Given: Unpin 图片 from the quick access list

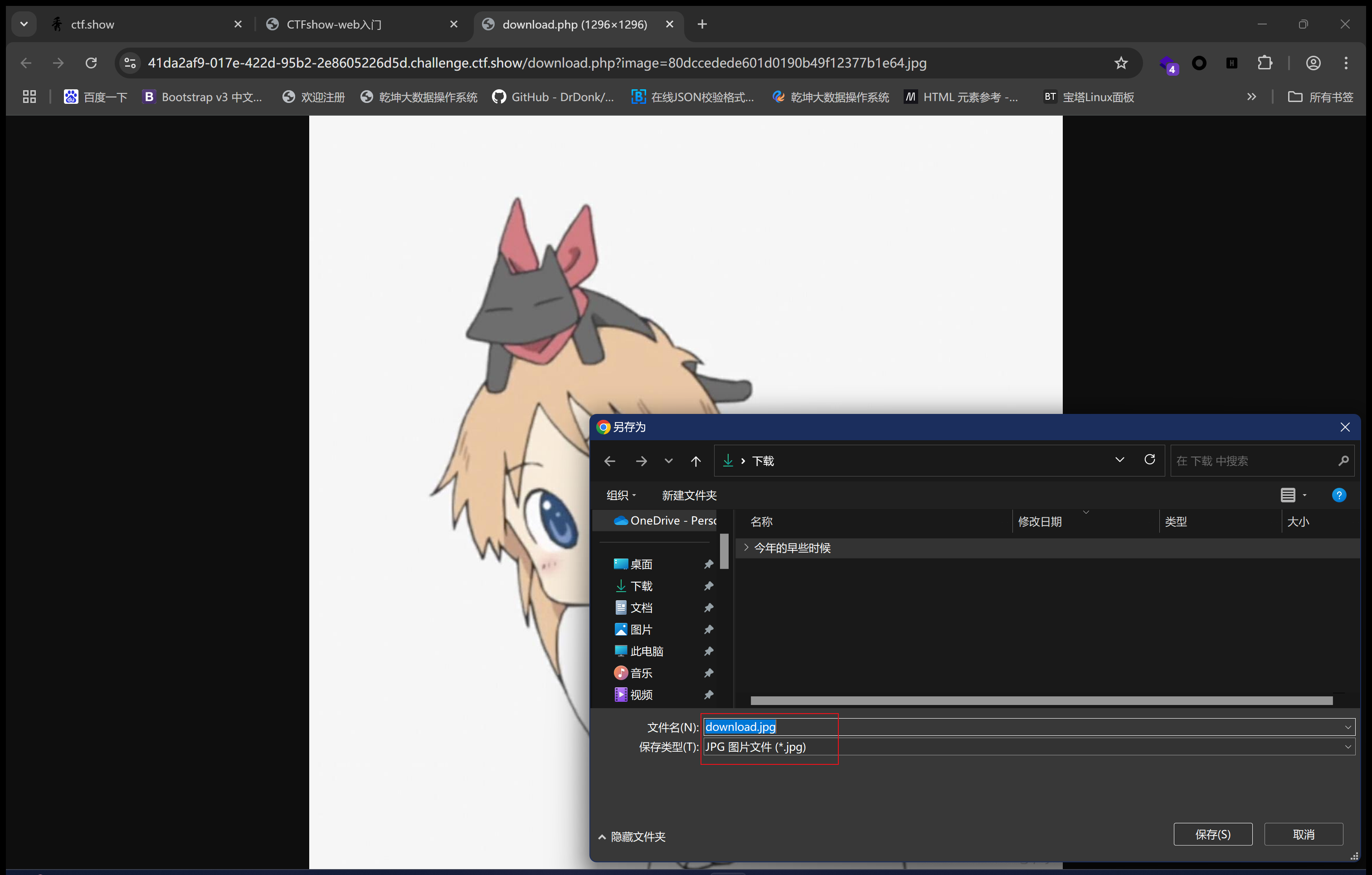Looking at the screenshot, I should point(709,629).
